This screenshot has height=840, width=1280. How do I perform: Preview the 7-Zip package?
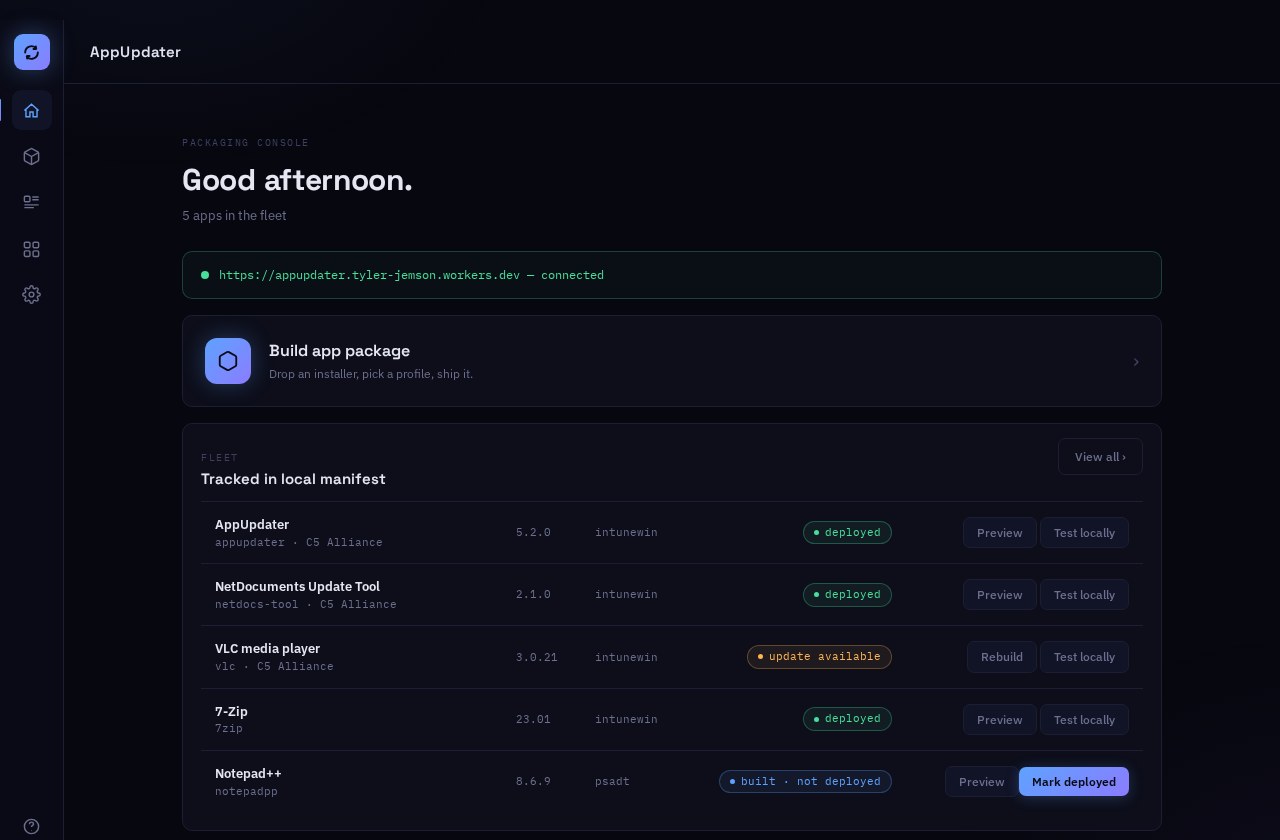click(x=1000, y=720)
